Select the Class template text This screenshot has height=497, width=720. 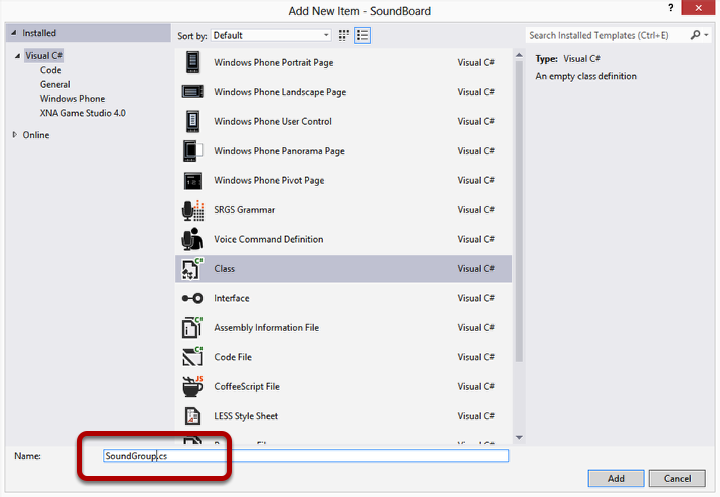pyautogui.click(x=225, y=269)
